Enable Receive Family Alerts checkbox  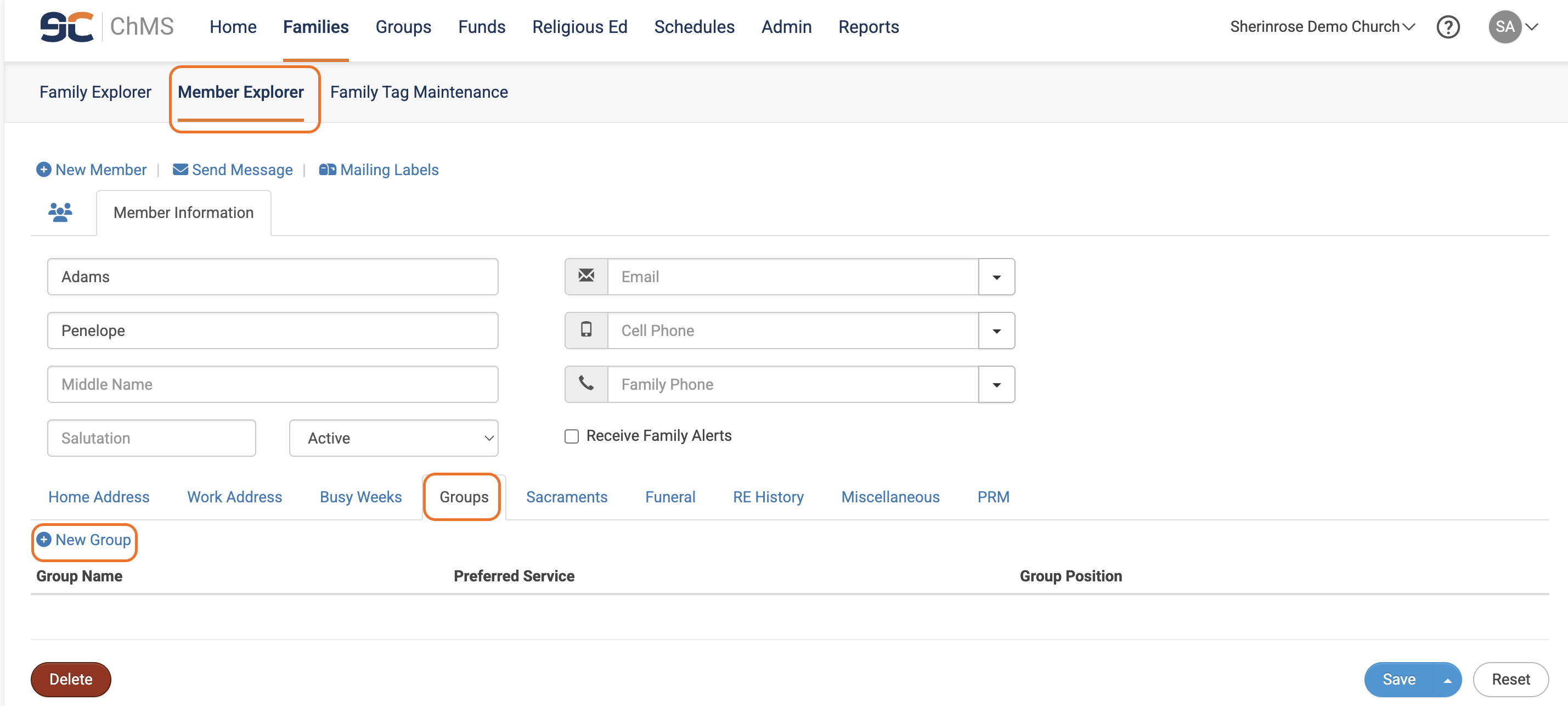[571, 436]
